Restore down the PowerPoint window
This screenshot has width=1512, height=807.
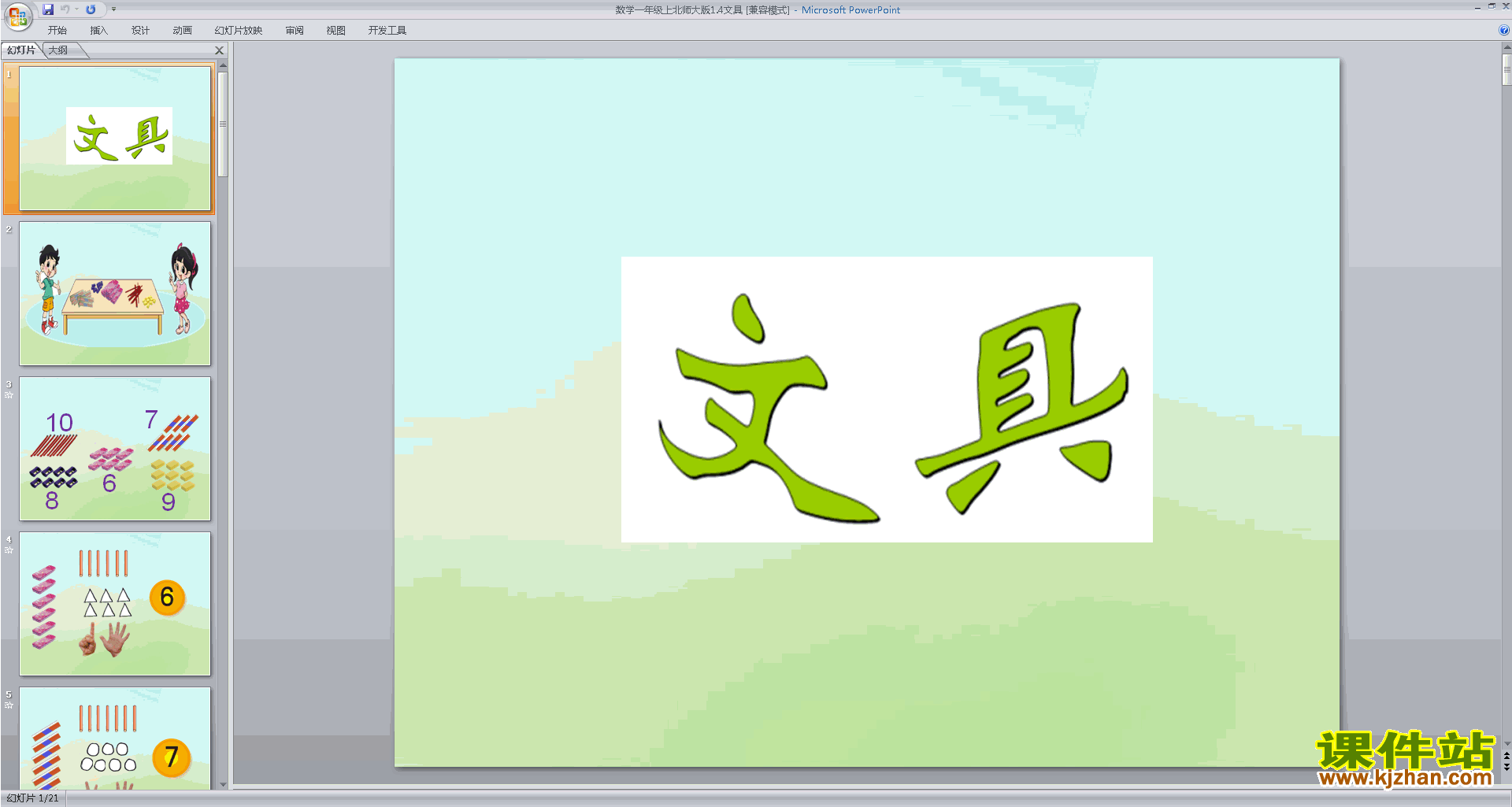click(x=1492, y=6)
